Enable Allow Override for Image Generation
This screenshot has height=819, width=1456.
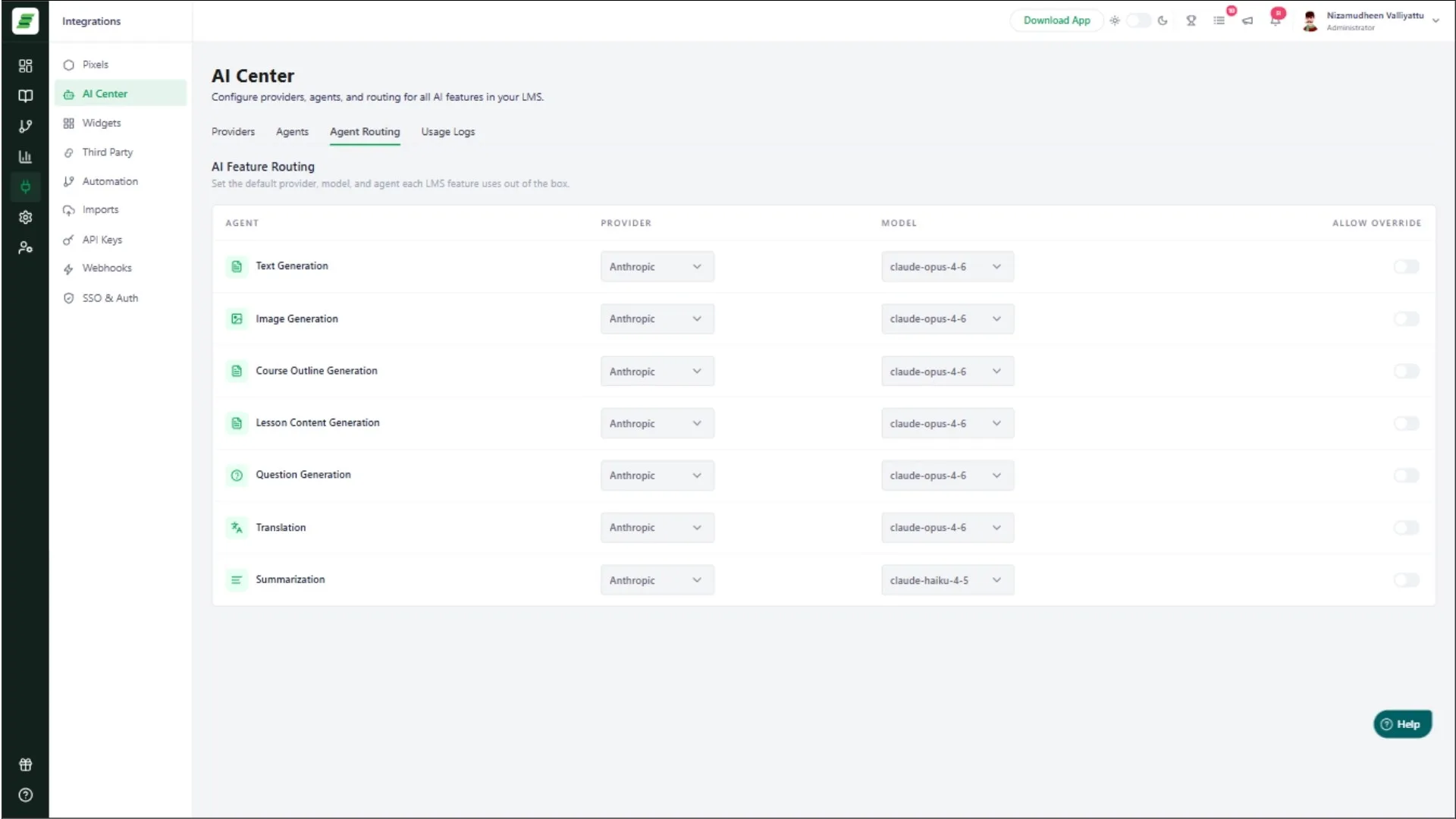1406,319
